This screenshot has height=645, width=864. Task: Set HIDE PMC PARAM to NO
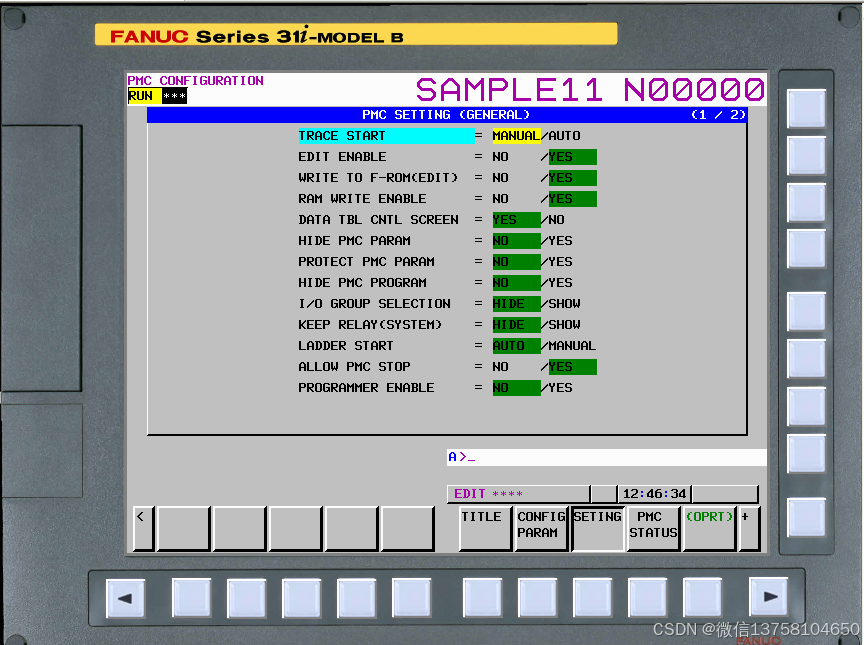(x=516, y=241)
